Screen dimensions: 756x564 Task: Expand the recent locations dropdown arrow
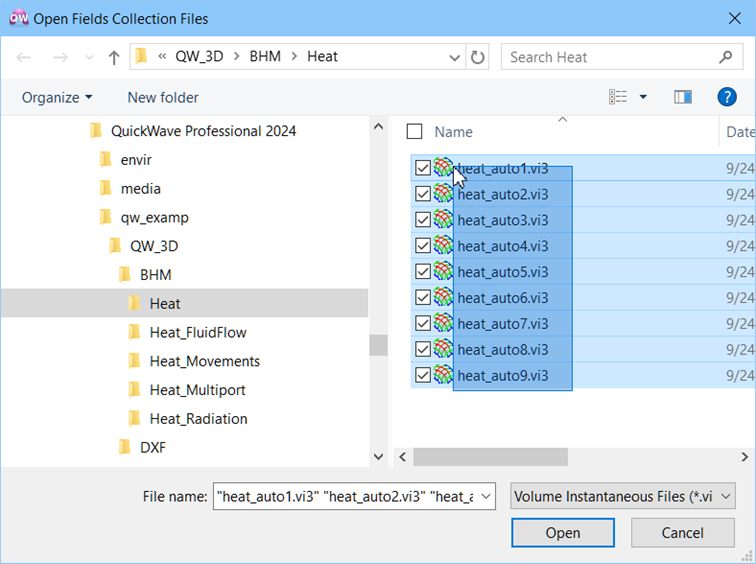click(x=89, y=57)
